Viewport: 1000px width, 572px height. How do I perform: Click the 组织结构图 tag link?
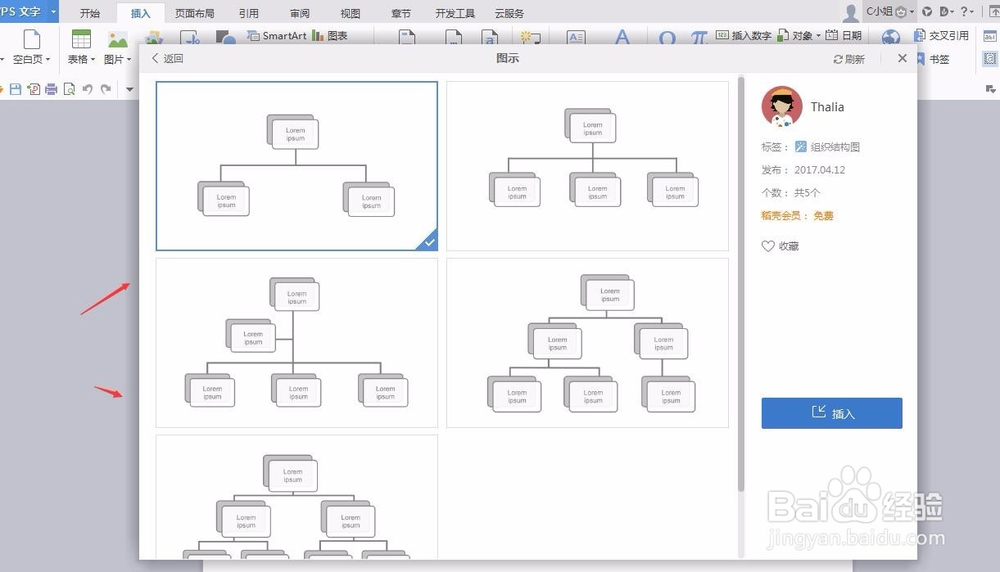pos(835,147)
